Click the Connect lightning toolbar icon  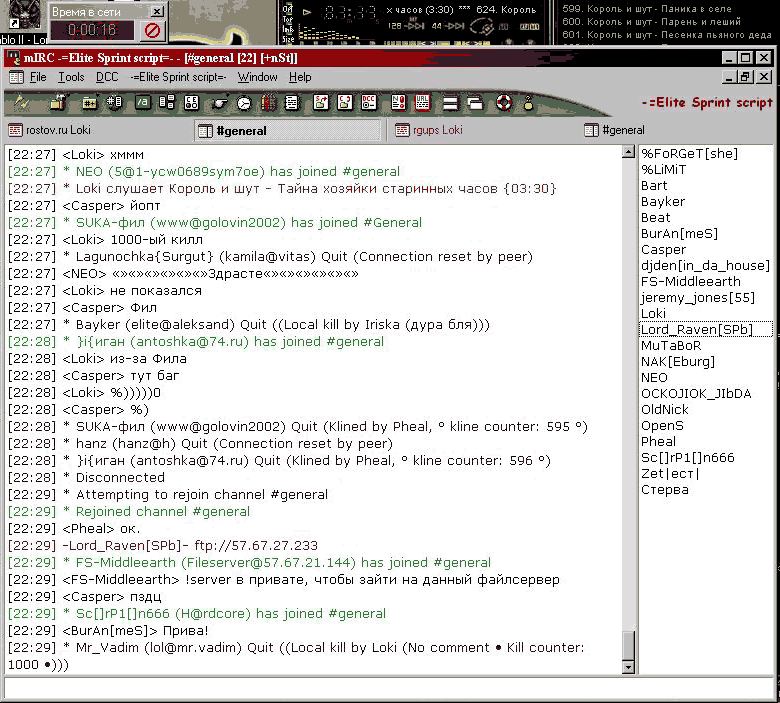[21, 103]
